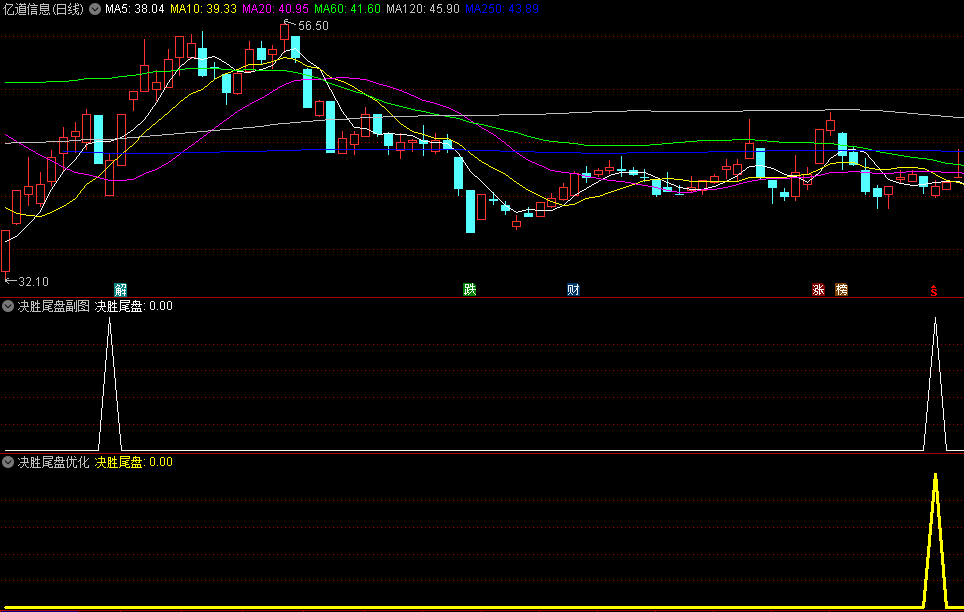Select the MA120: 45.90 value label
The width and height of the screenshot is (964, 612).
click(x=423, y=9)
